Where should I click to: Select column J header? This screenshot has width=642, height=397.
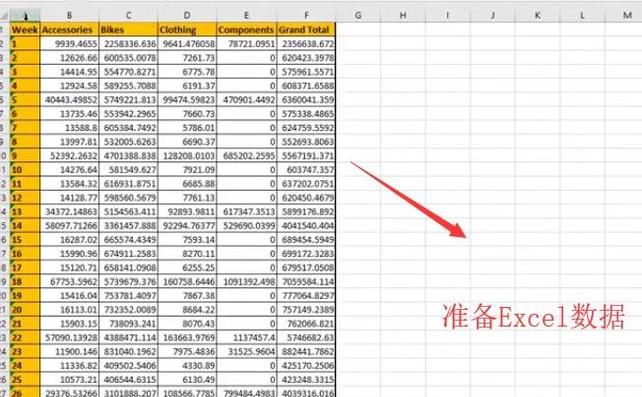pos(493,16)
